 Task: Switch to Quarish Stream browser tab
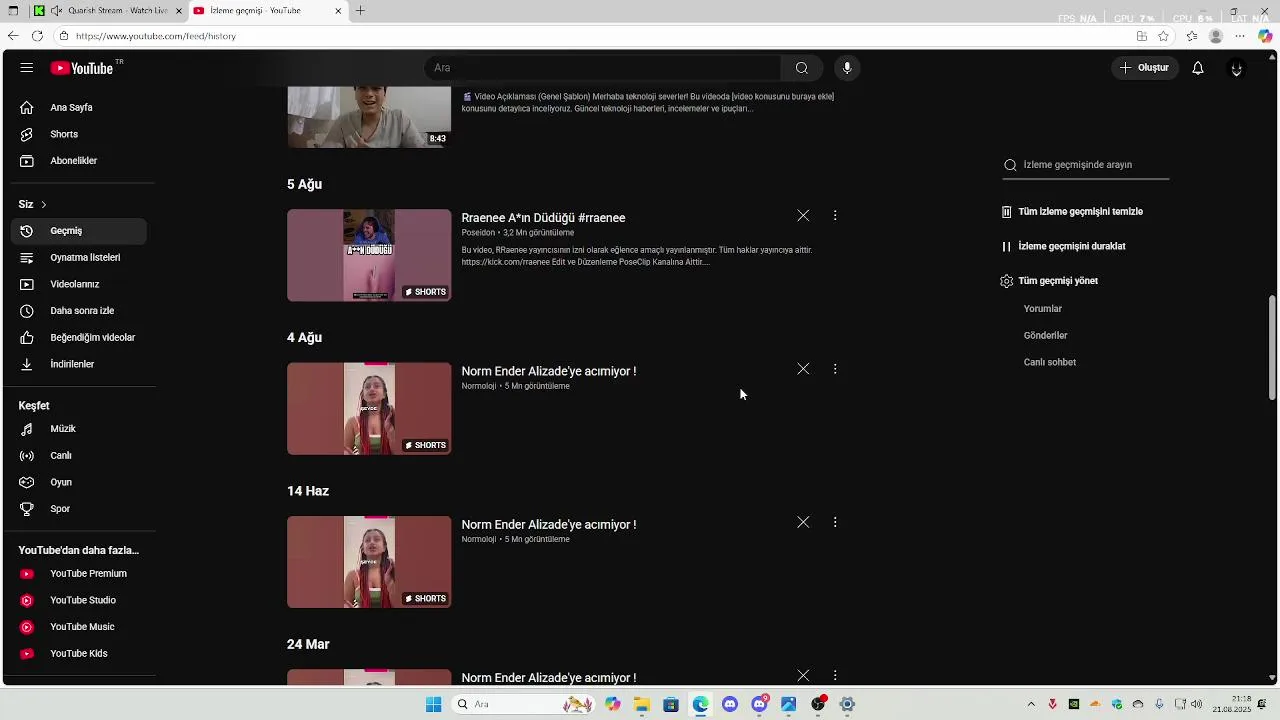point(107,11)
